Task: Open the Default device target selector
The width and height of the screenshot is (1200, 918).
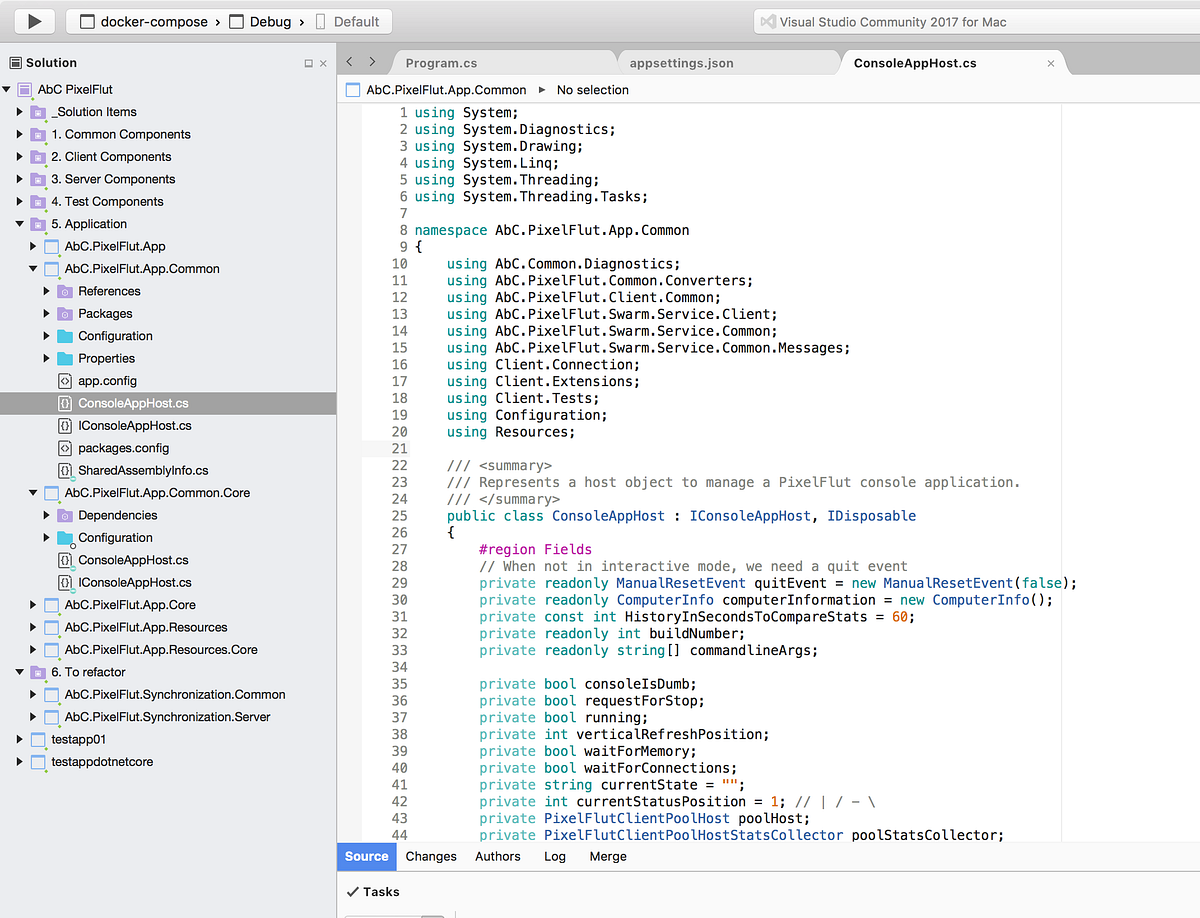Action: coord(347,21)
